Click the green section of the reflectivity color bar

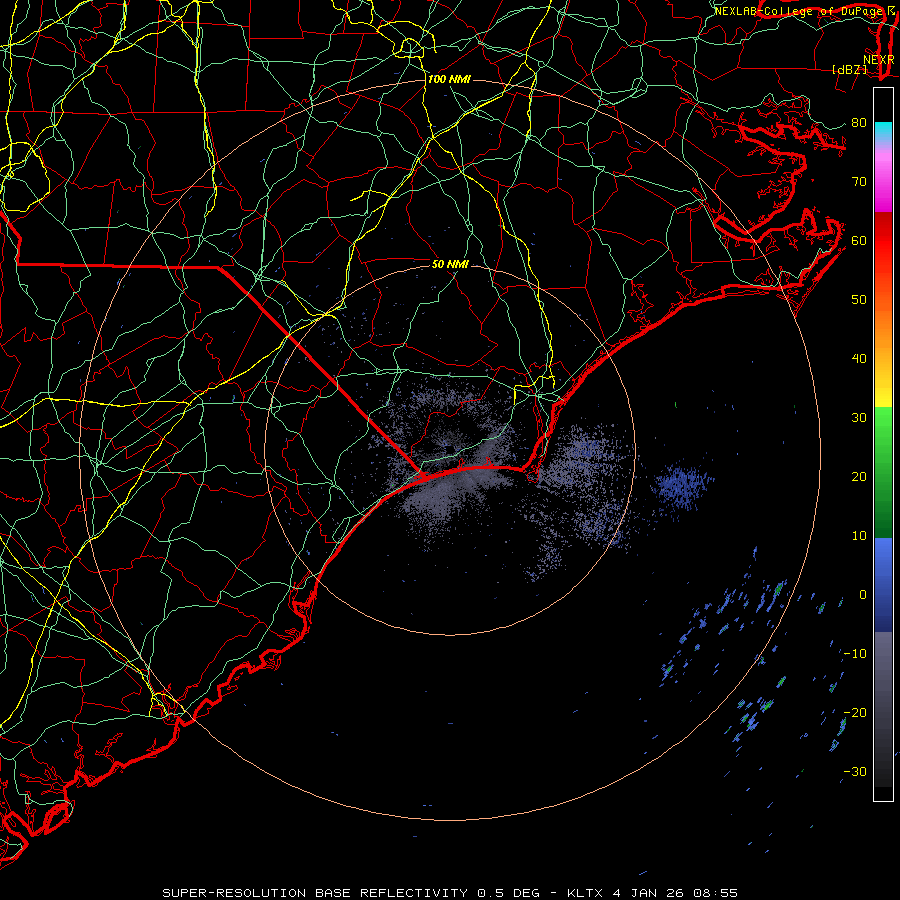[x=883, y=472]
